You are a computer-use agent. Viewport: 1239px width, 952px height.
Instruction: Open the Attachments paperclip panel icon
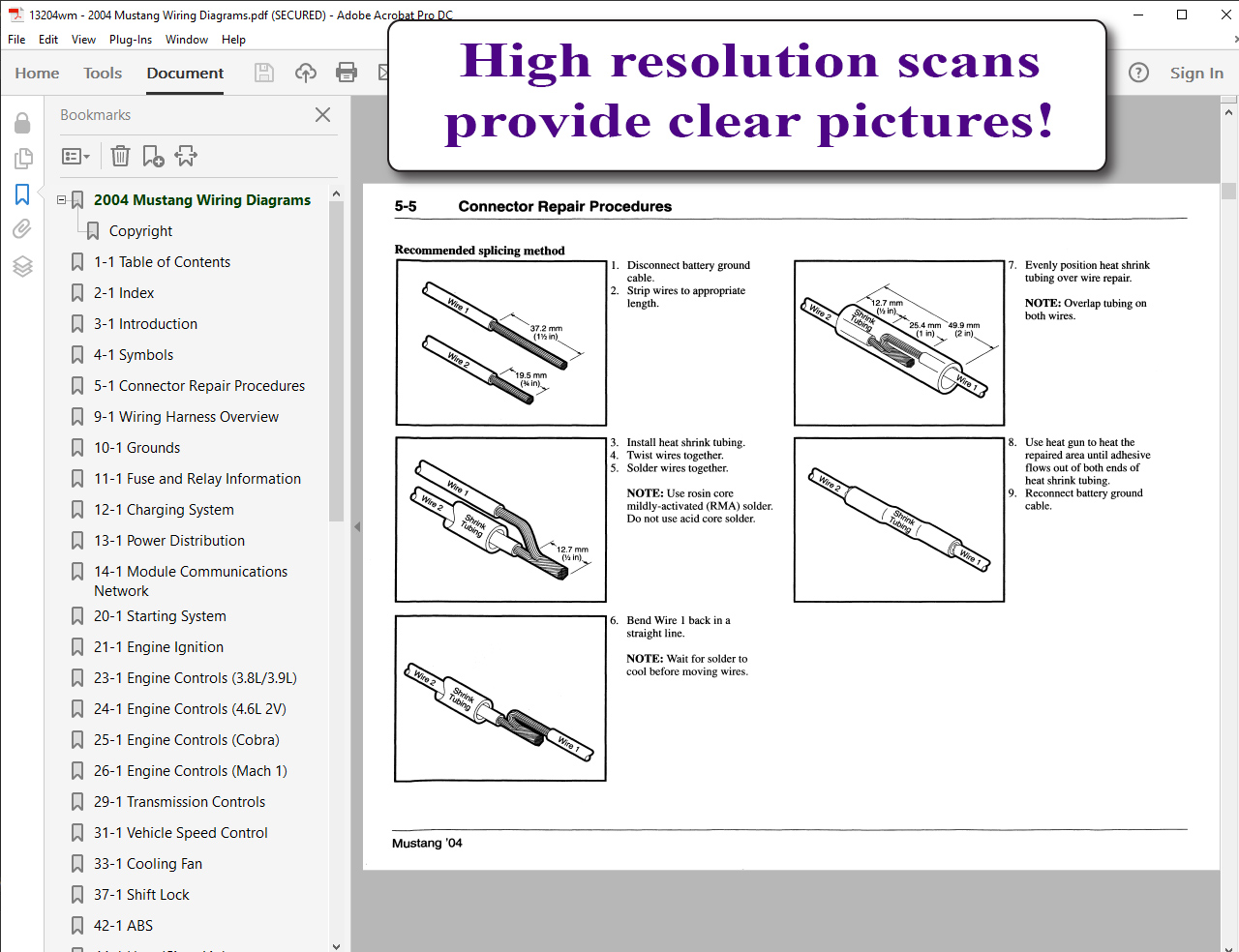(x=22, y=228)
